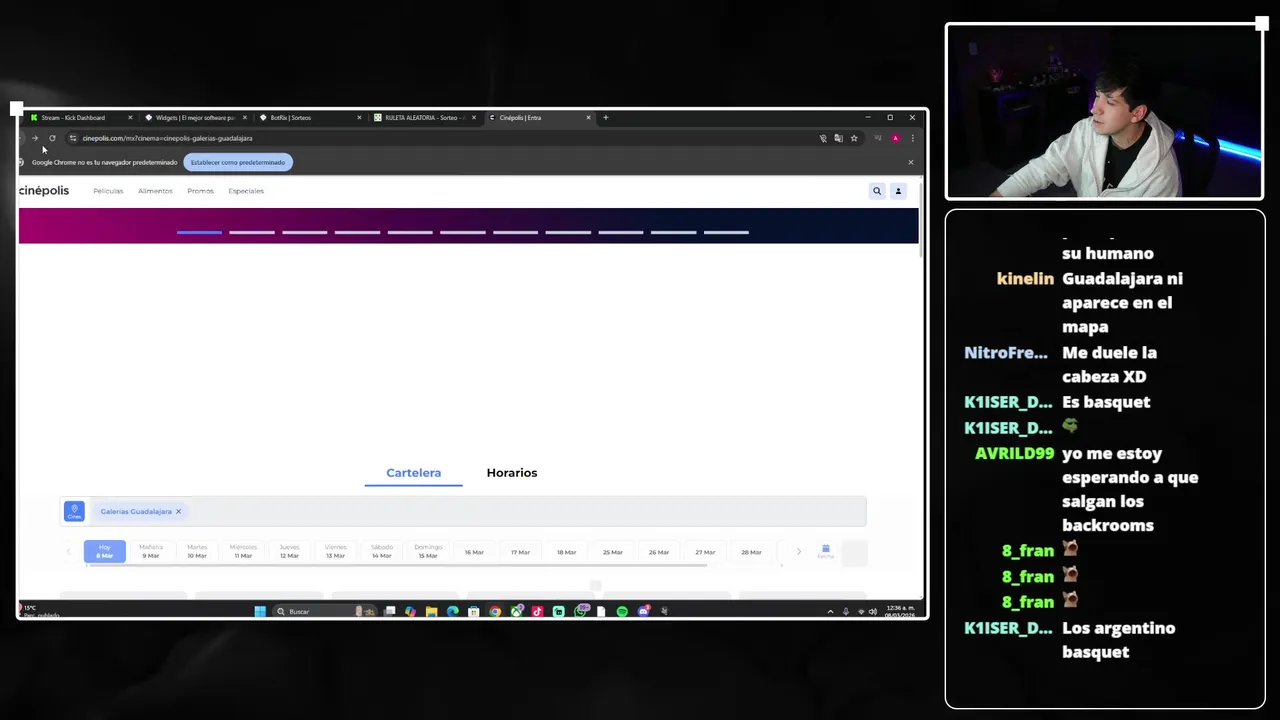Select the Sábado 14 Mar date
The width and height of the screenshot is (1280, 720).
click(x=382, y=551)
